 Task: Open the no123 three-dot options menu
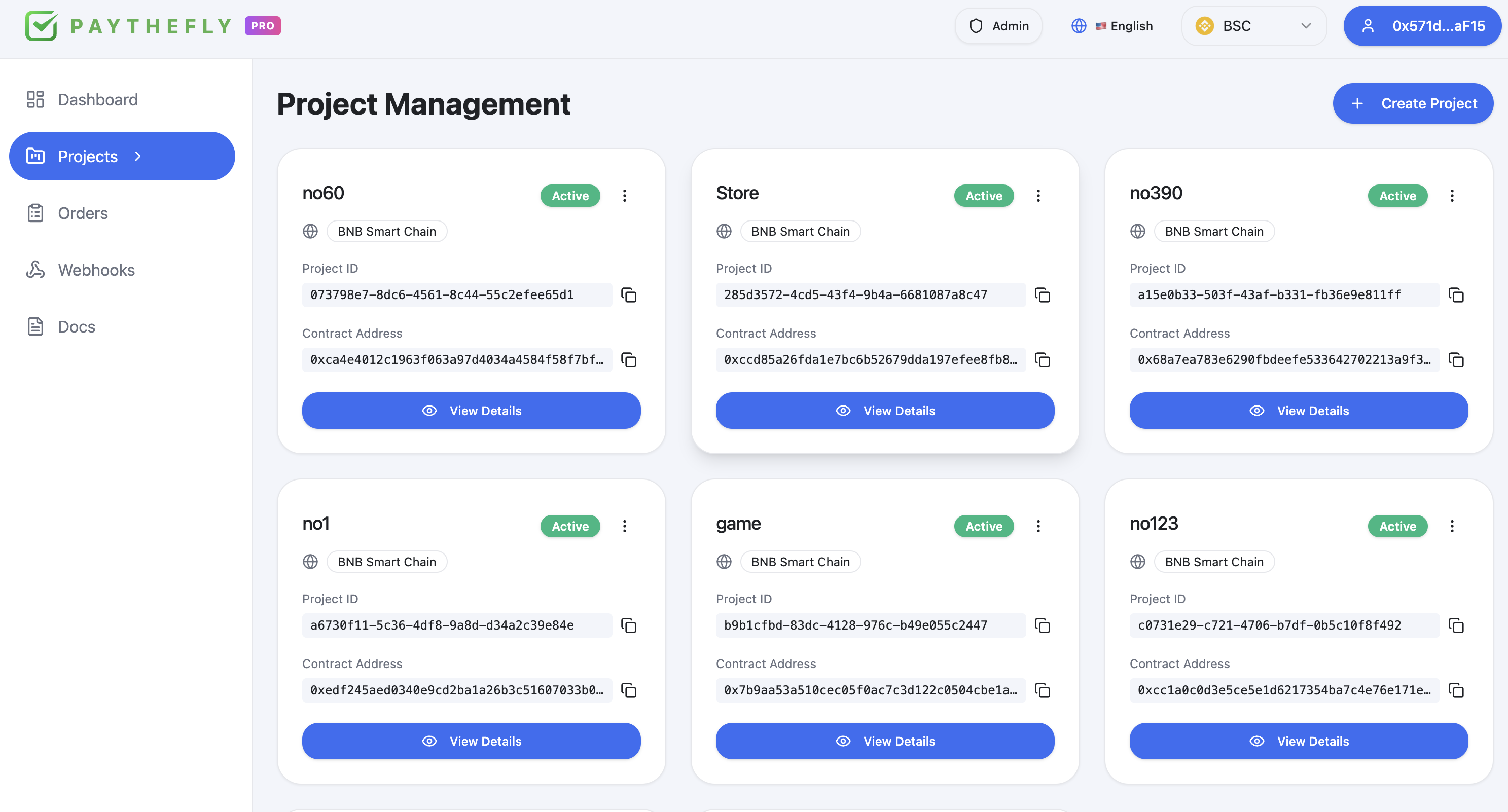point(1452,526)
